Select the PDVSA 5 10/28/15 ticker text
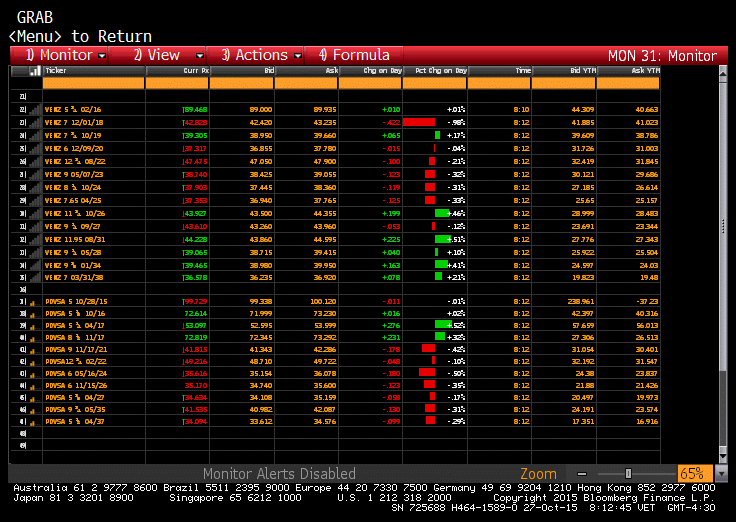Image resolution: width=736 pixels, height=522 pixels. 78,302
